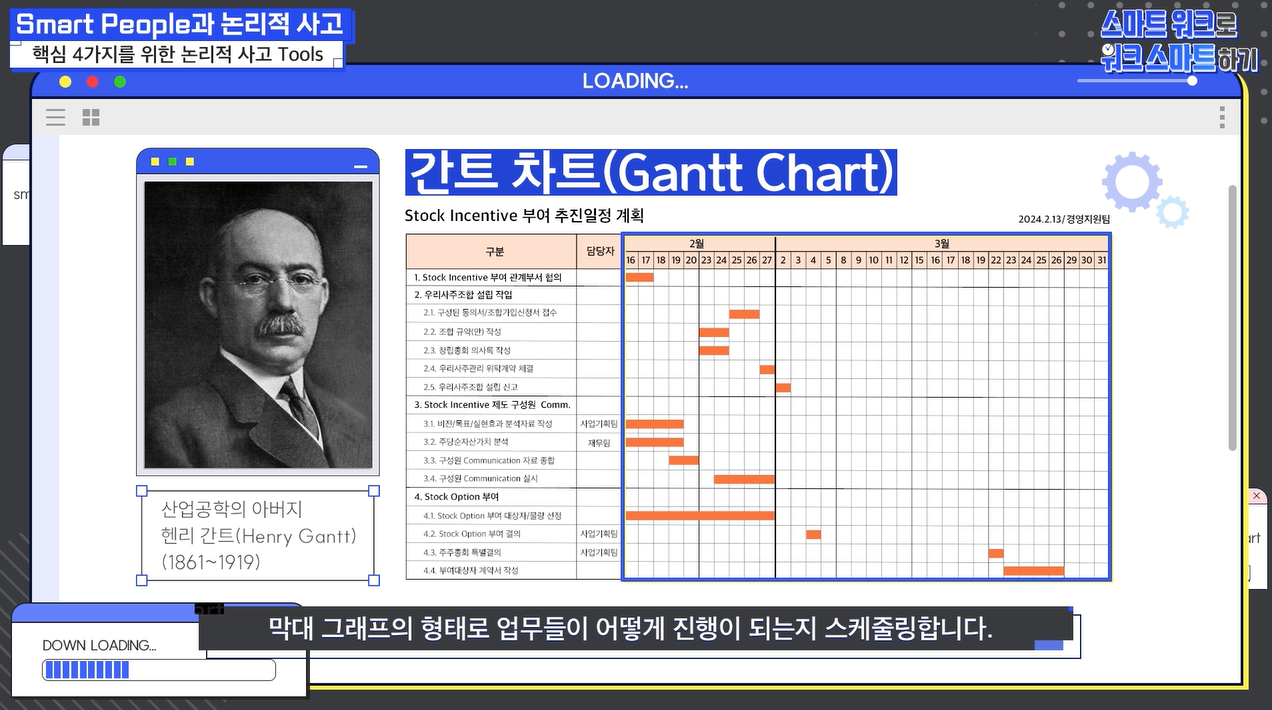Click the 구분 column header
This screenshot has height=710, width=1272.
pos(491,251)
